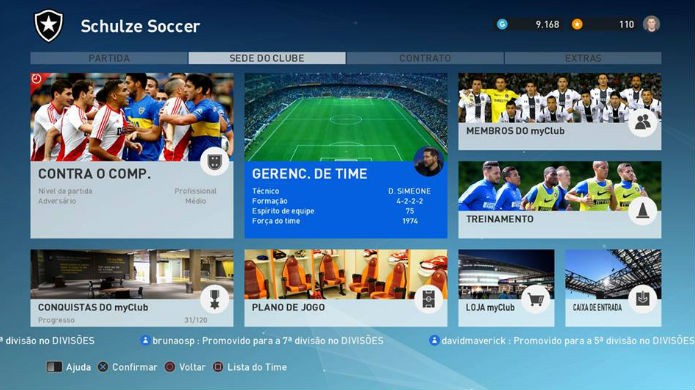Click the tactics board icon on Plano de Jogo

[x=428, y=299]
